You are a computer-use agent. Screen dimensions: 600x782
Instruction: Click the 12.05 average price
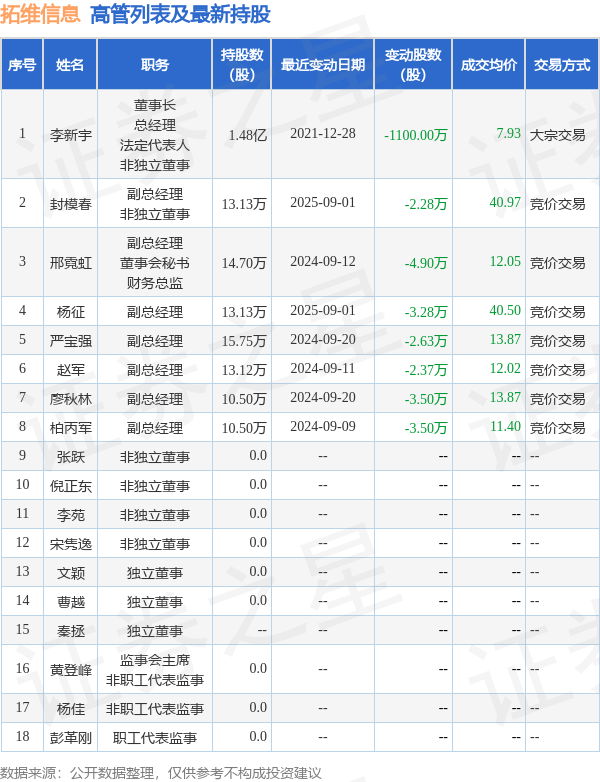[x=505, y=261]
